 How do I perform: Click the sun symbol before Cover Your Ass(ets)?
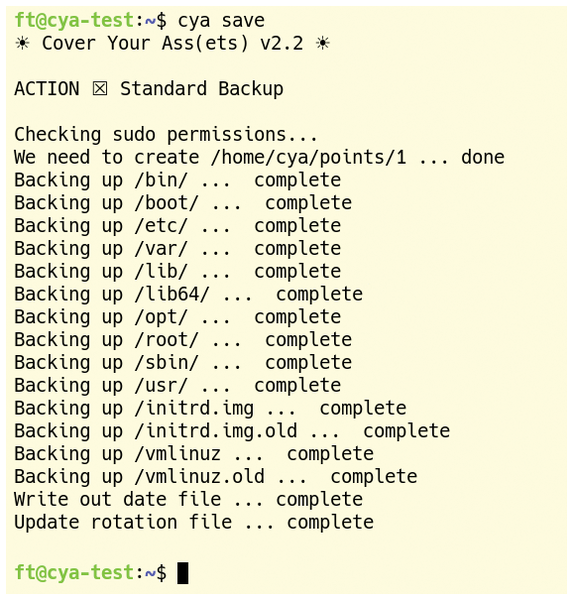pos(23,43)
